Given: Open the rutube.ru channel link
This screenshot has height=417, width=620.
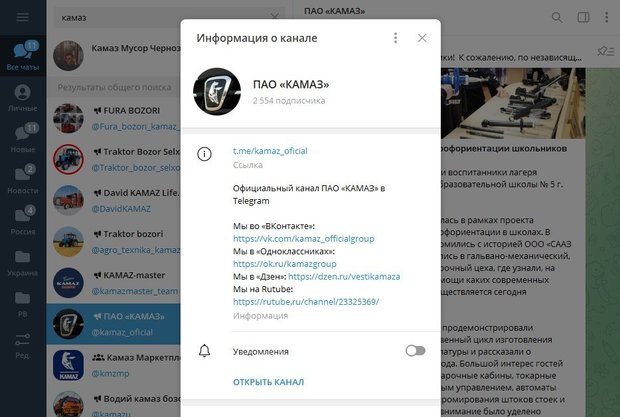Looking at the screenshot, I should point(306,302).
